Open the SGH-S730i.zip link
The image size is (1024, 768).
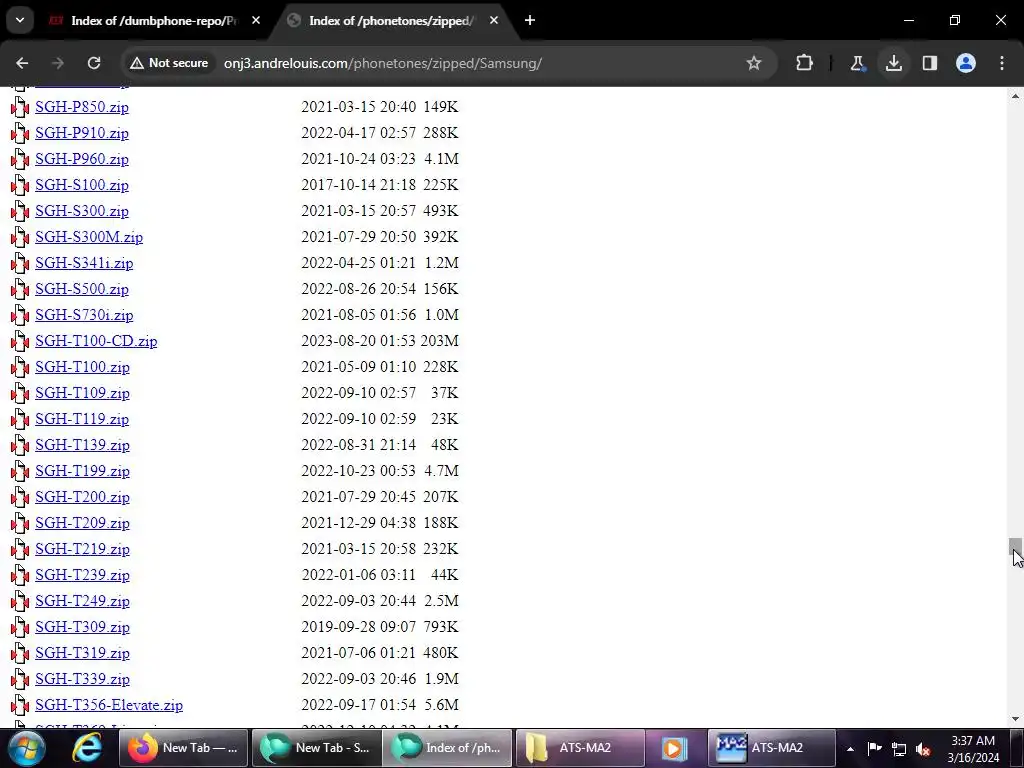click(x=84, y=315)
